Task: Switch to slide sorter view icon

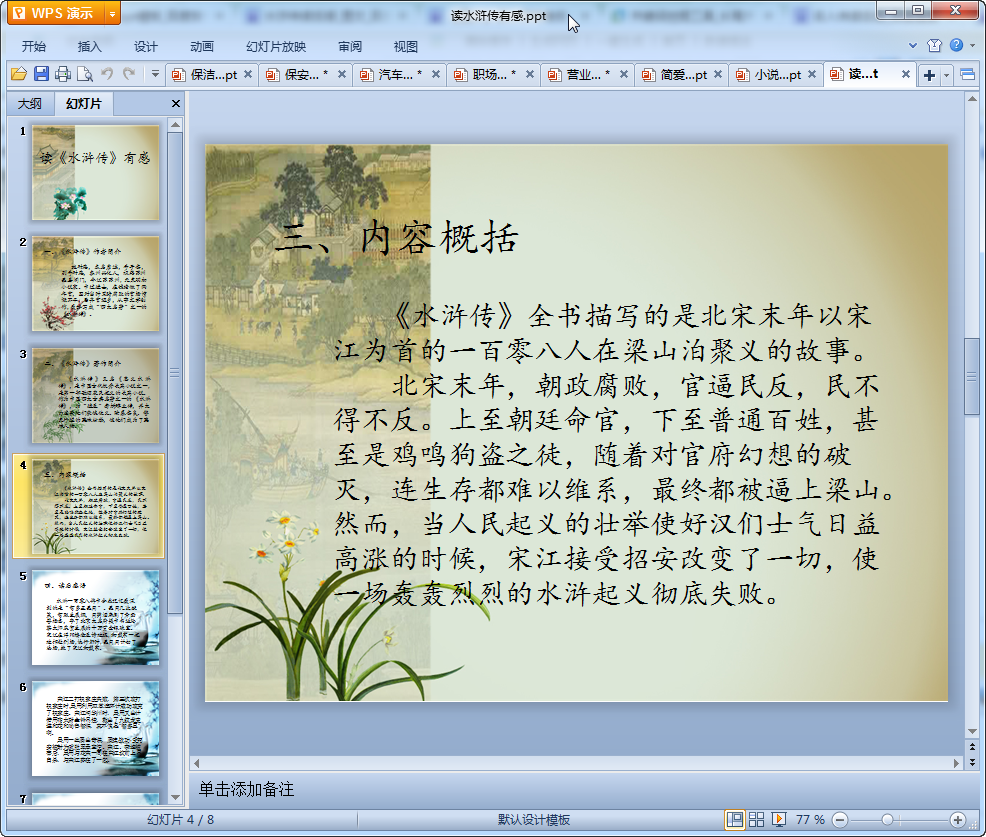Action: tap(756, 819)
